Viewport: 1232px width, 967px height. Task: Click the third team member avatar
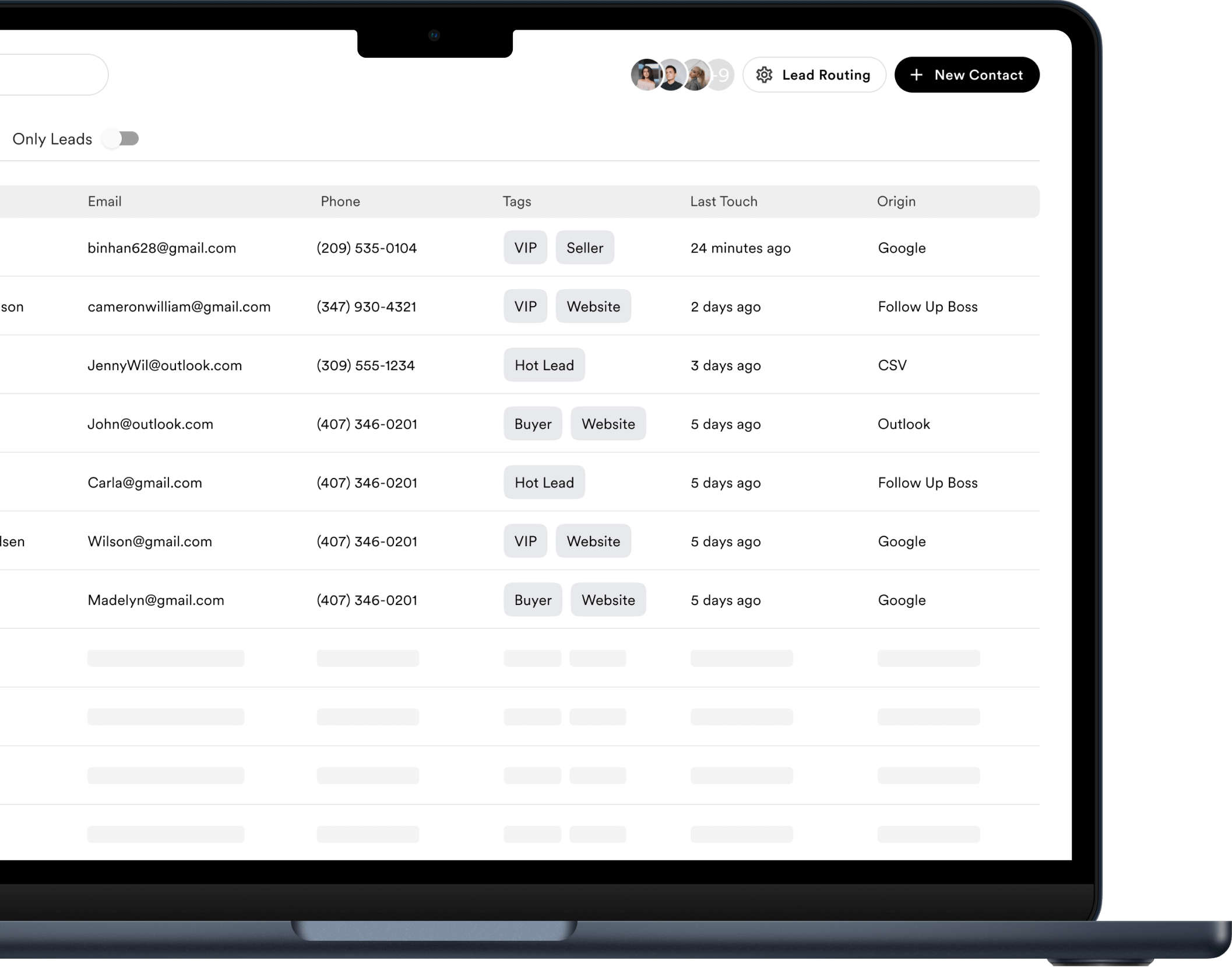[x=695, y=75]
